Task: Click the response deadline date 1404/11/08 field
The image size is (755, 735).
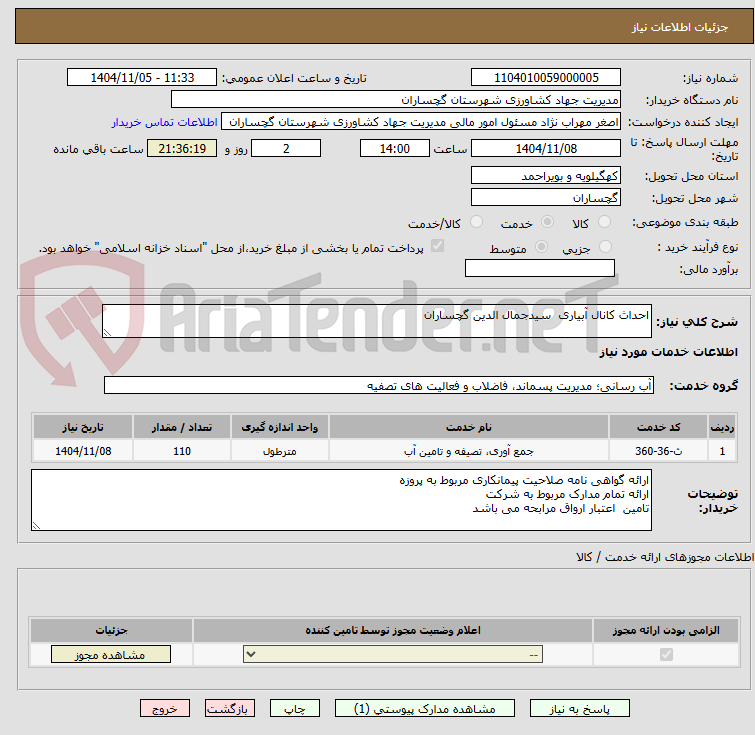Action: pos(546,148)
